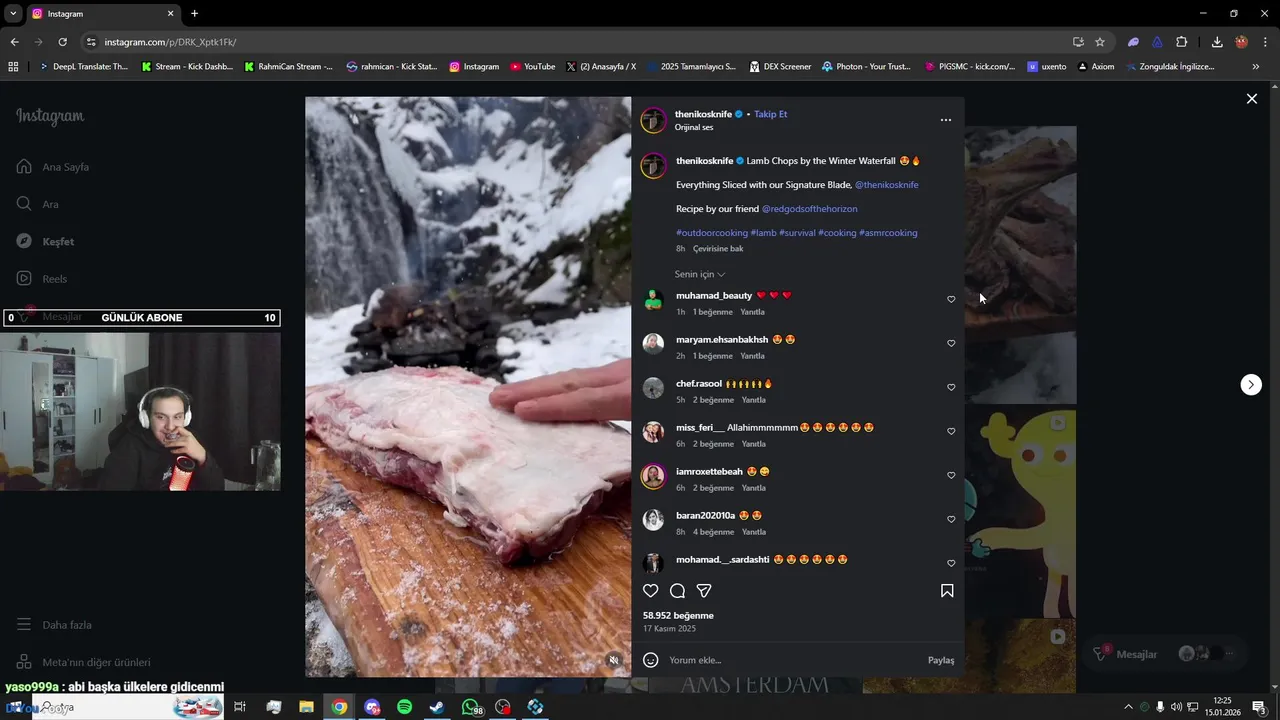Close the post overlay with the X
1280x720 pixels.
pos(1251,99)
